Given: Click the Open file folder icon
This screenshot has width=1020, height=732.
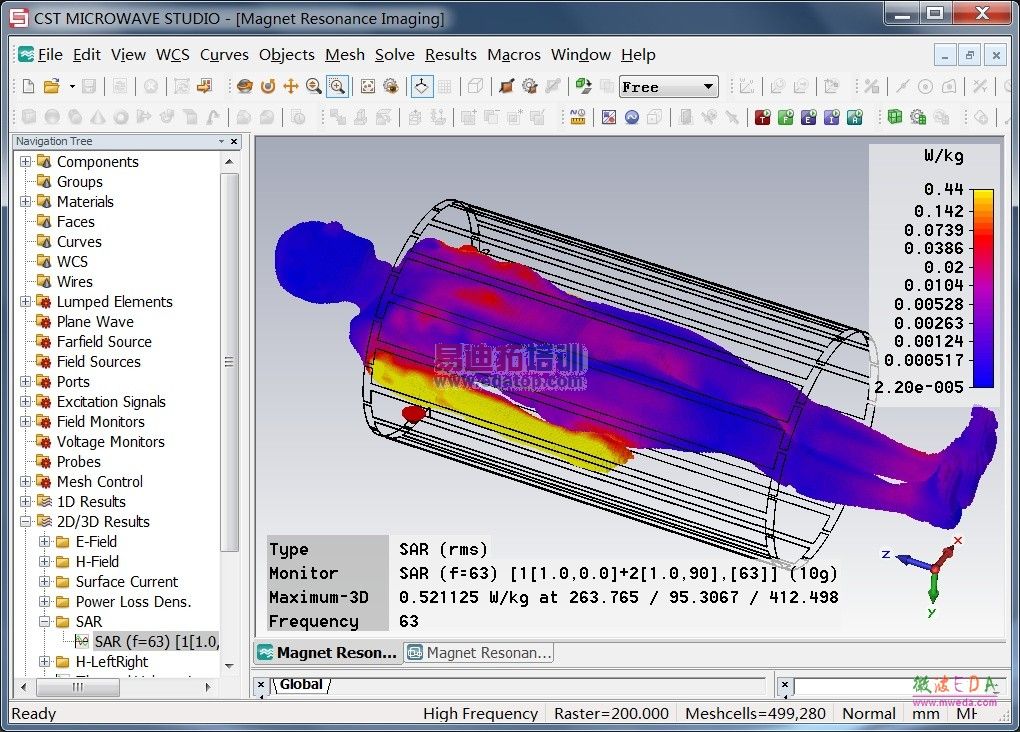Looking at the screenshot, I should 51,87.
